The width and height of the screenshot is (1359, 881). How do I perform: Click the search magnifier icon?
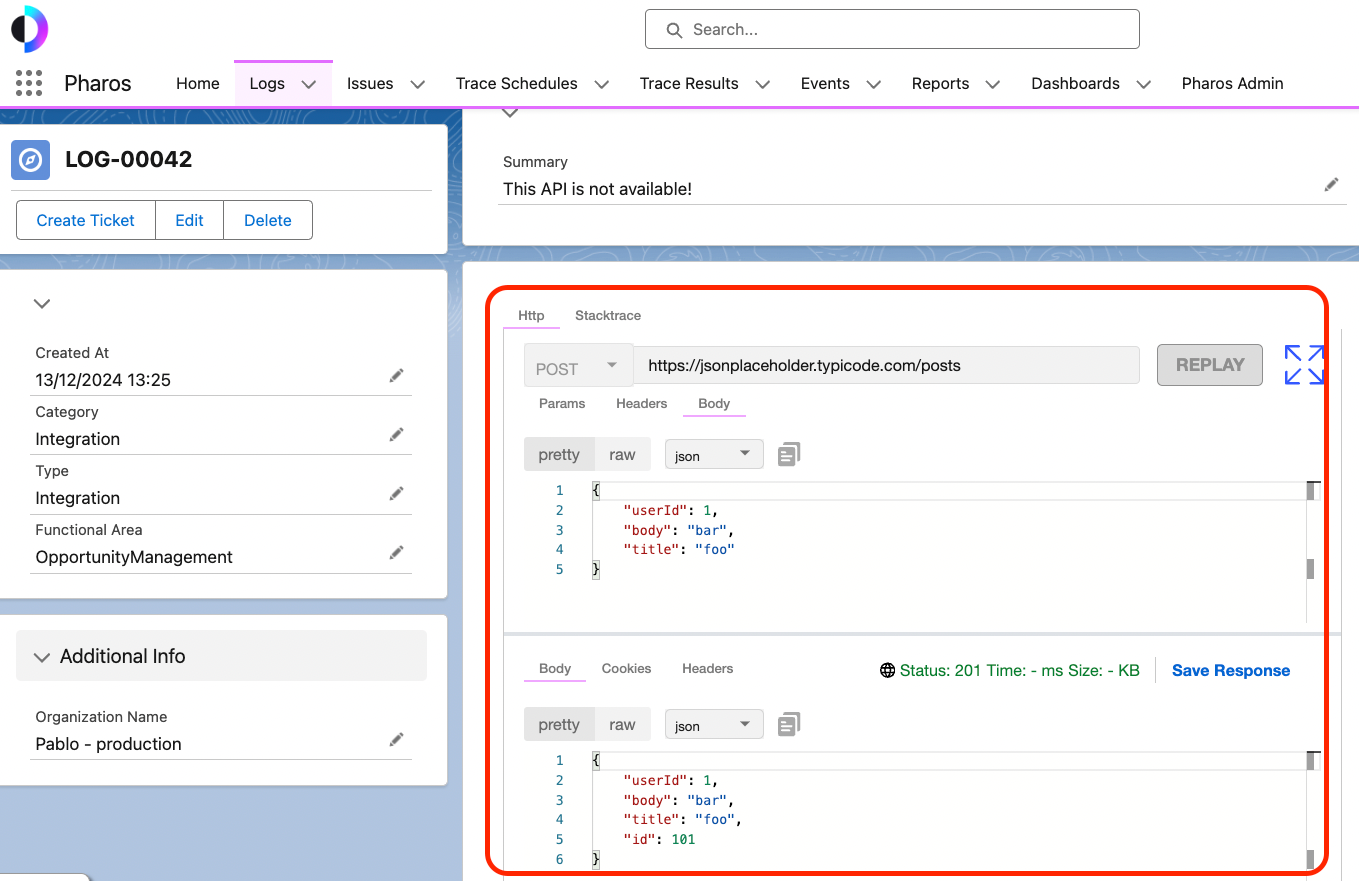(x=674, y=30)
